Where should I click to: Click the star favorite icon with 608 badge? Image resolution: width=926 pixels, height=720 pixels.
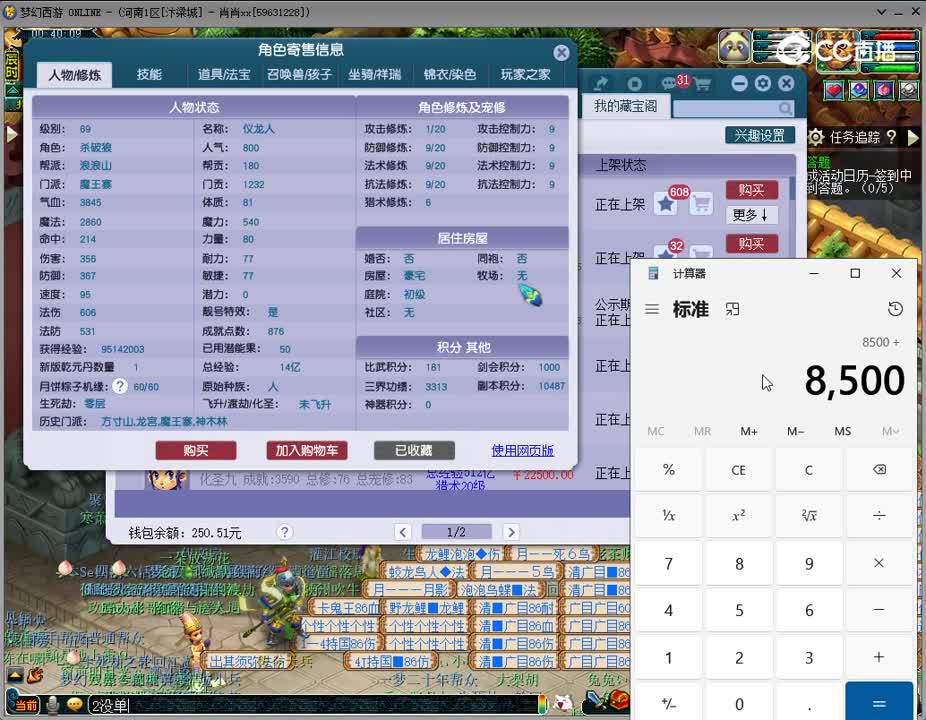point(666,204)
